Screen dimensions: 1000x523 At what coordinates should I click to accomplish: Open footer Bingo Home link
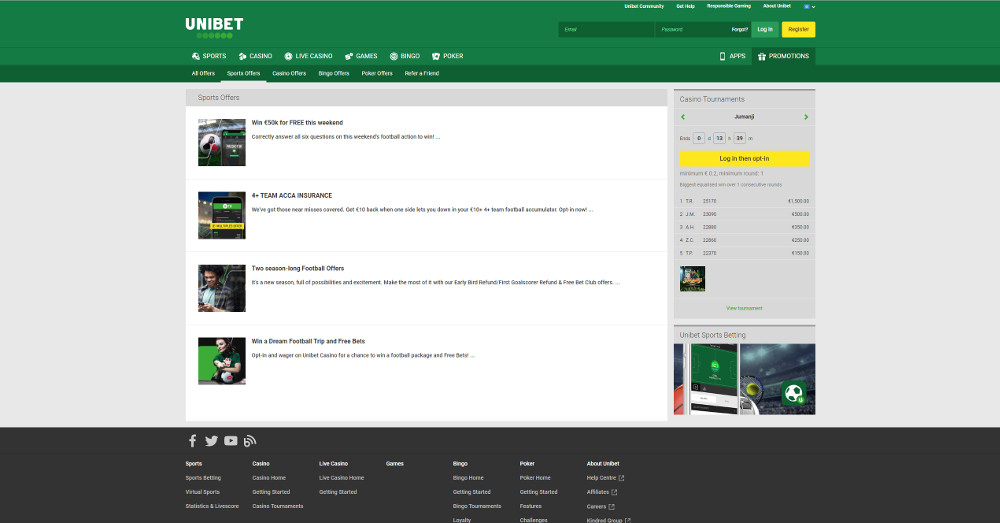click(469, 478)
